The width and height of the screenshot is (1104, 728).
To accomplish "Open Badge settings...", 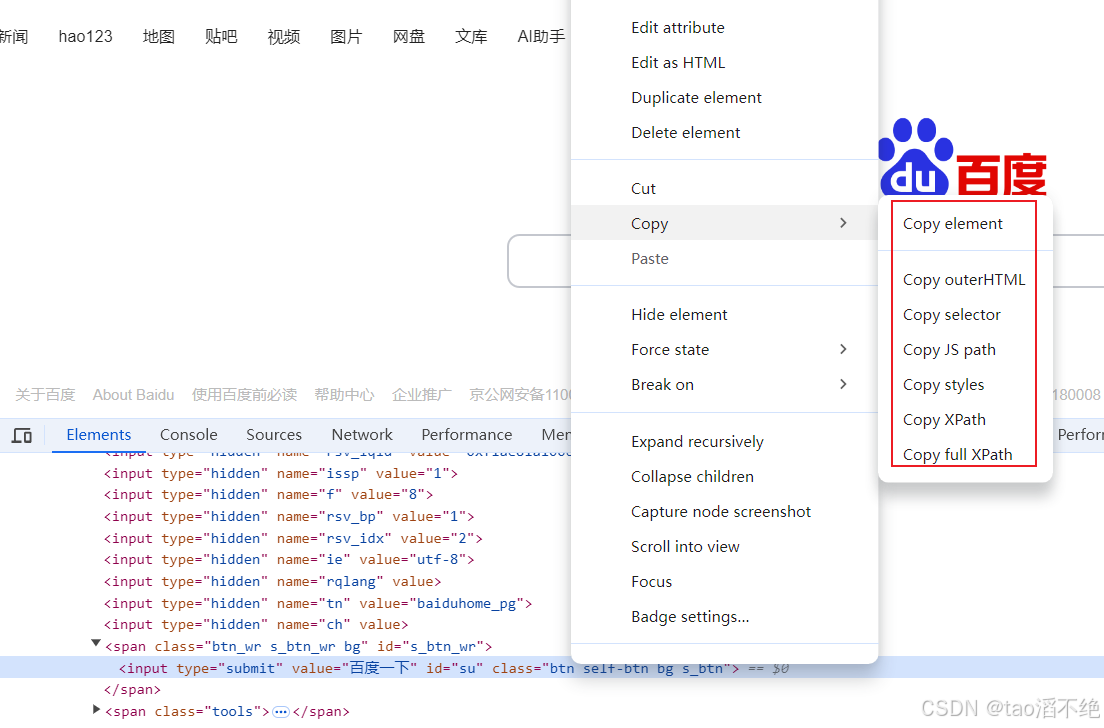I will [x=689, y=617].
